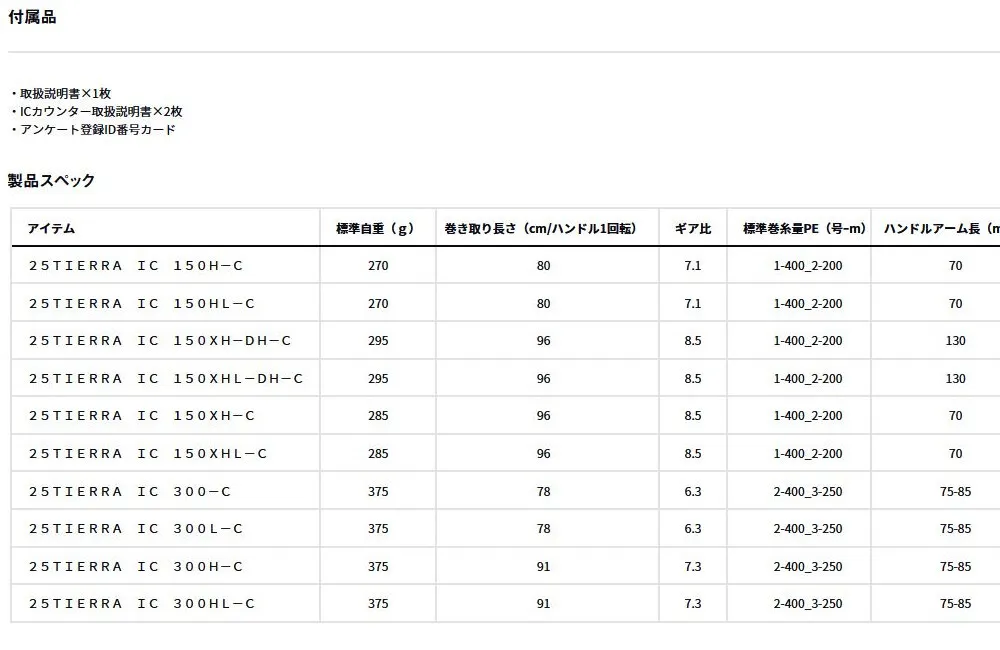
Task: Click weight 285 in the 150XHL-C row
Action: pyautogui.click(x=378, y=454)
